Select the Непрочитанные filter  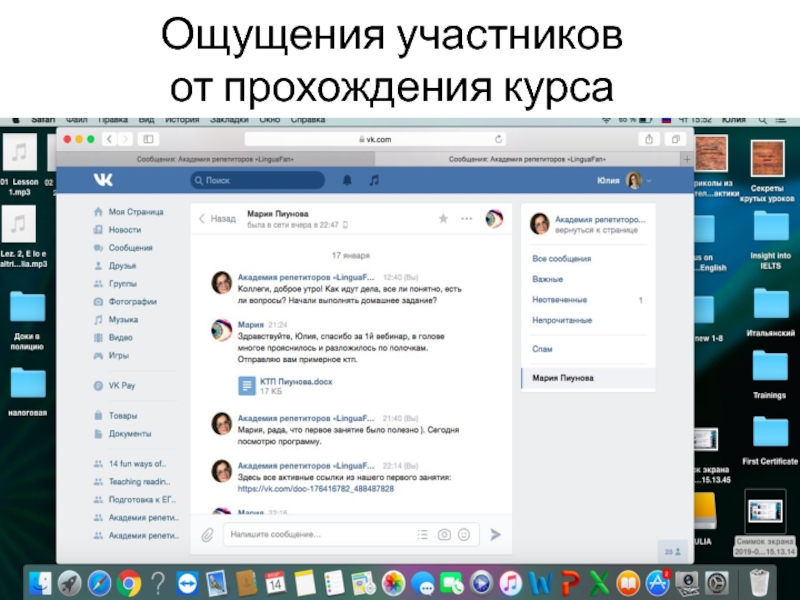[x=562, y=320]
